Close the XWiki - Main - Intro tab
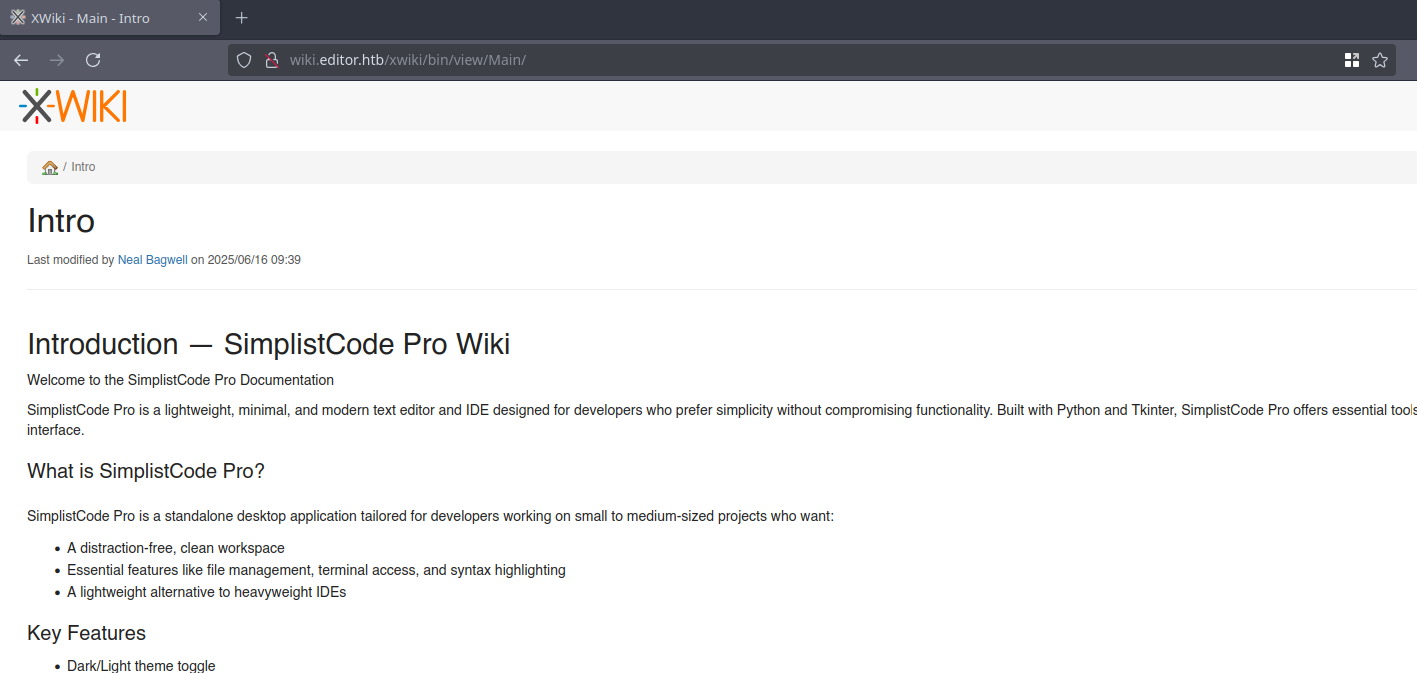The image size is (1417, 673). pyautogui.click(x=203, y=18)
